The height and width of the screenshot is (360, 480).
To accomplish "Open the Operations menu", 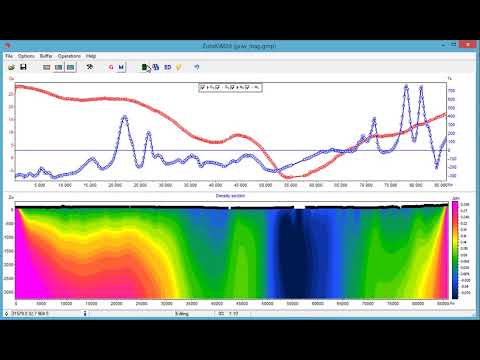I will coord(69,56).
